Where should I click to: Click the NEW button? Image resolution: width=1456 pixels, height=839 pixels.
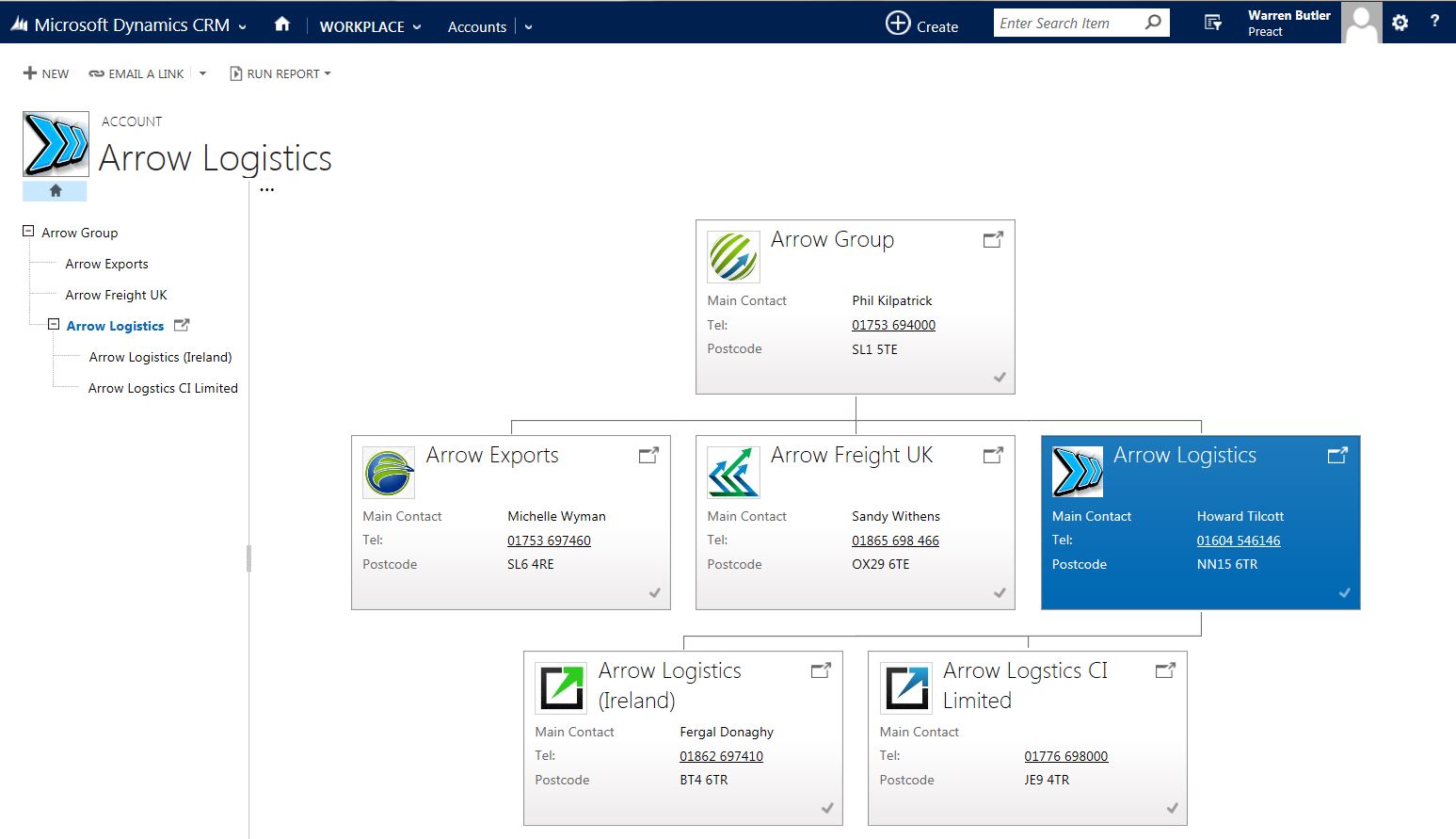[45, 73]
